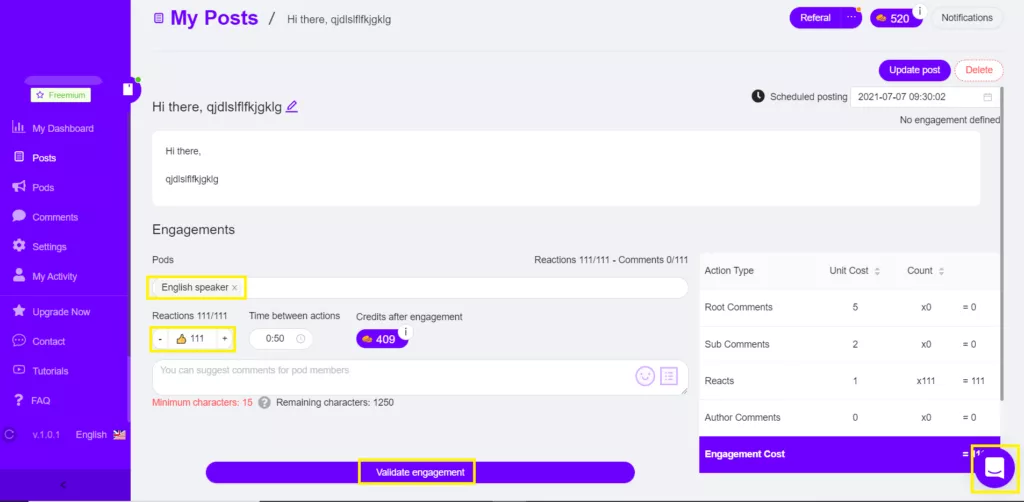Click the Tutorials video icon
The height and width of the screenshot is (502, 1024).
pyautogui.click(x=19, y=370)
